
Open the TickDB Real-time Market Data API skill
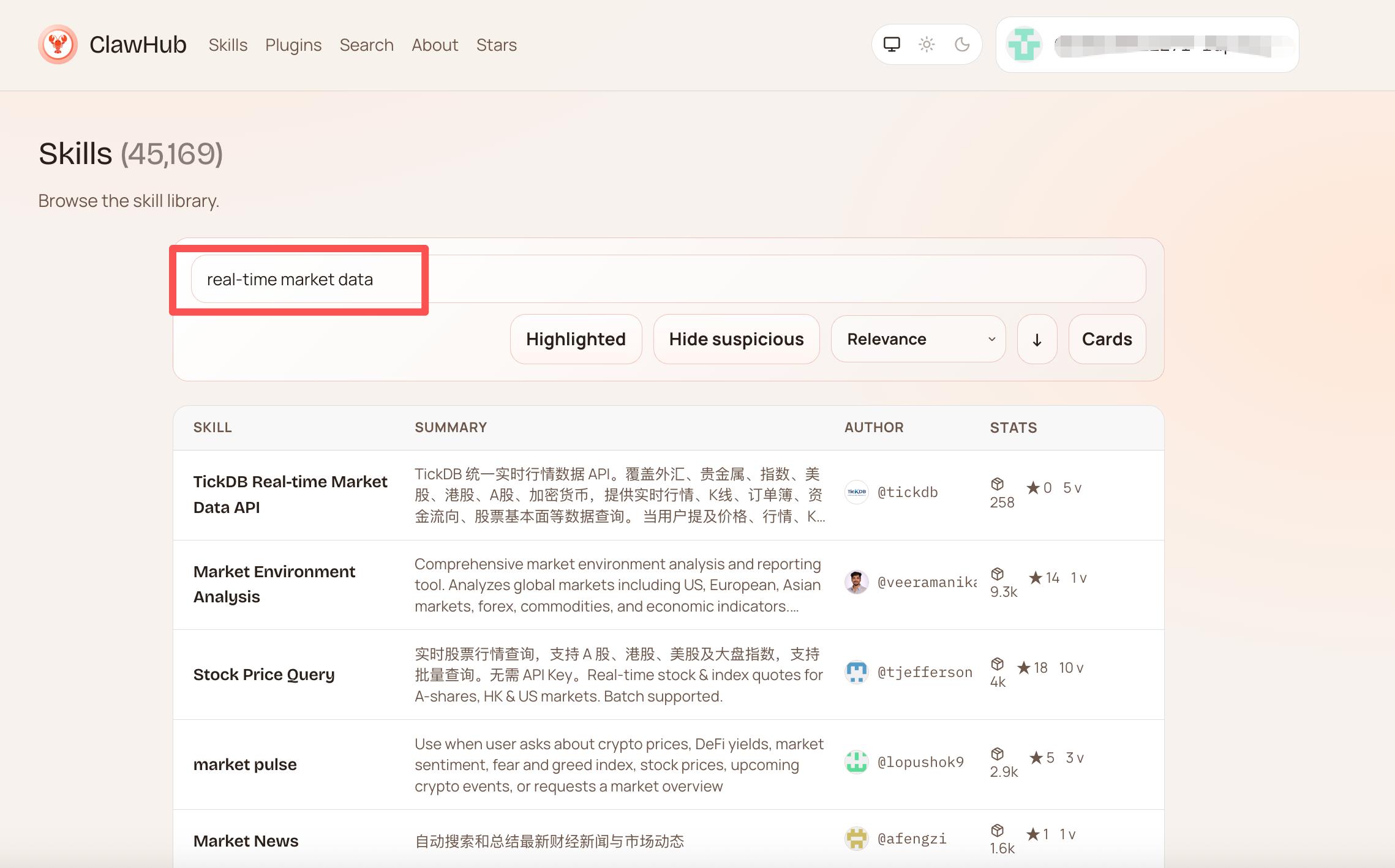tap(290, 494)
